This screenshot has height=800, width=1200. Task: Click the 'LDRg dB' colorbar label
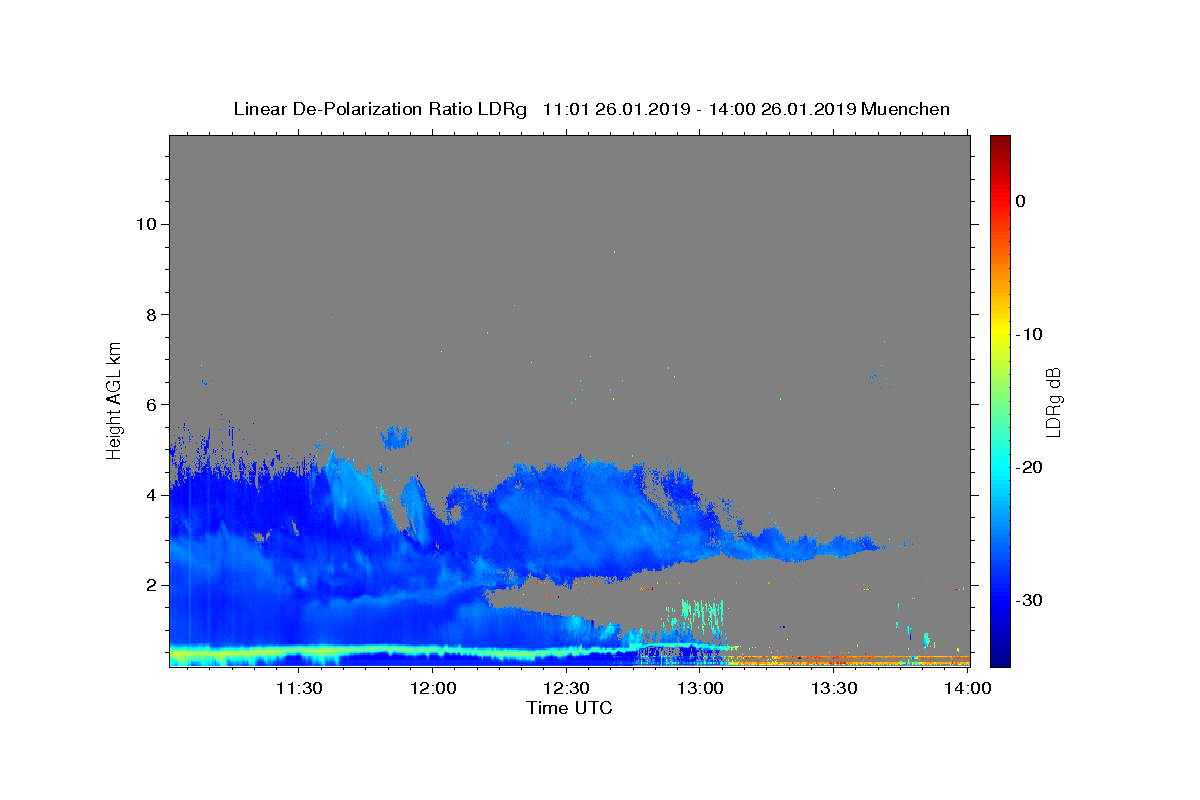tap(1053, 401)
